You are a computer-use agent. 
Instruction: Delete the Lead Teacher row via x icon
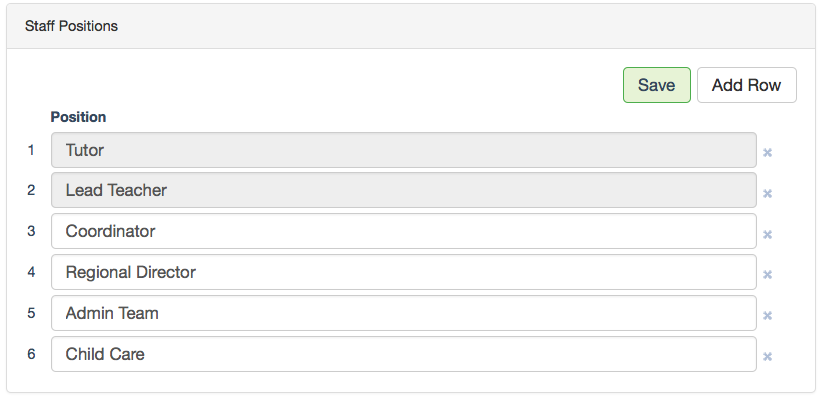[768, 194]
